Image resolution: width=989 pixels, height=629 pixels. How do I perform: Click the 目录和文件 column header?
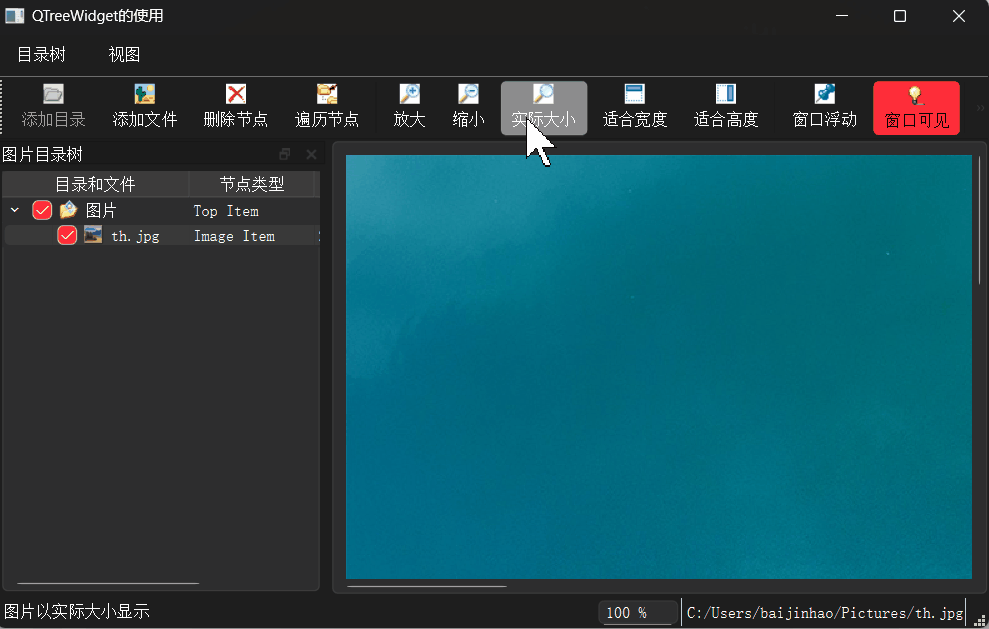(x=95, y=184)
